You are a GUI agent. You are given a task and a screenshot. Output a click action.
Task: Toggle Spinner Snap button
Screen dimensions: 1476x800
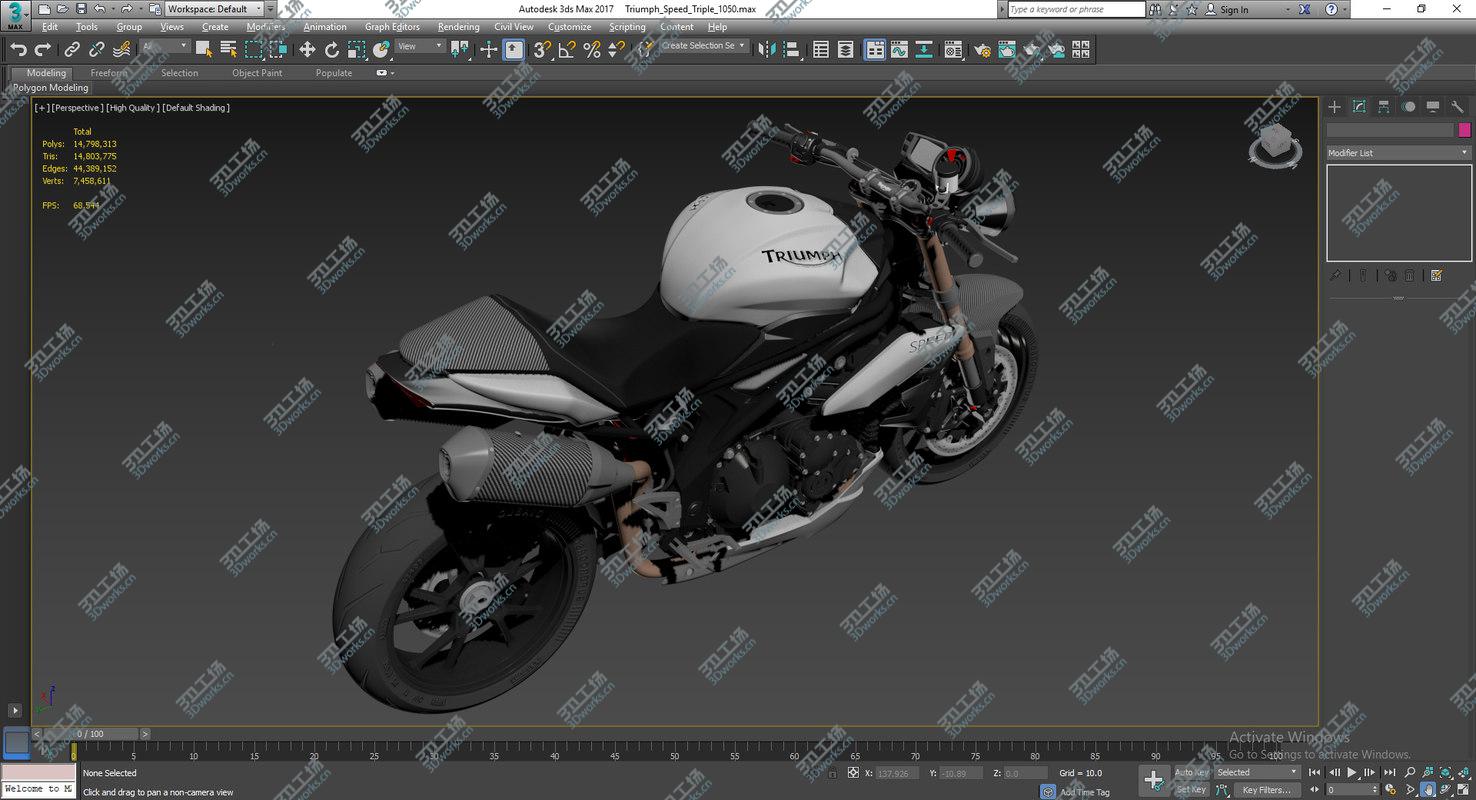point(616,49)
